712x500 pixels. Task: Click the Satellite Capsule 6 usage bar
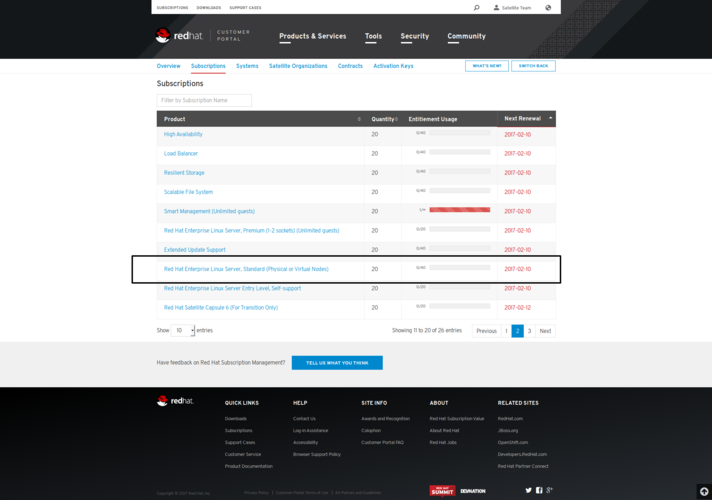(460, 306)
